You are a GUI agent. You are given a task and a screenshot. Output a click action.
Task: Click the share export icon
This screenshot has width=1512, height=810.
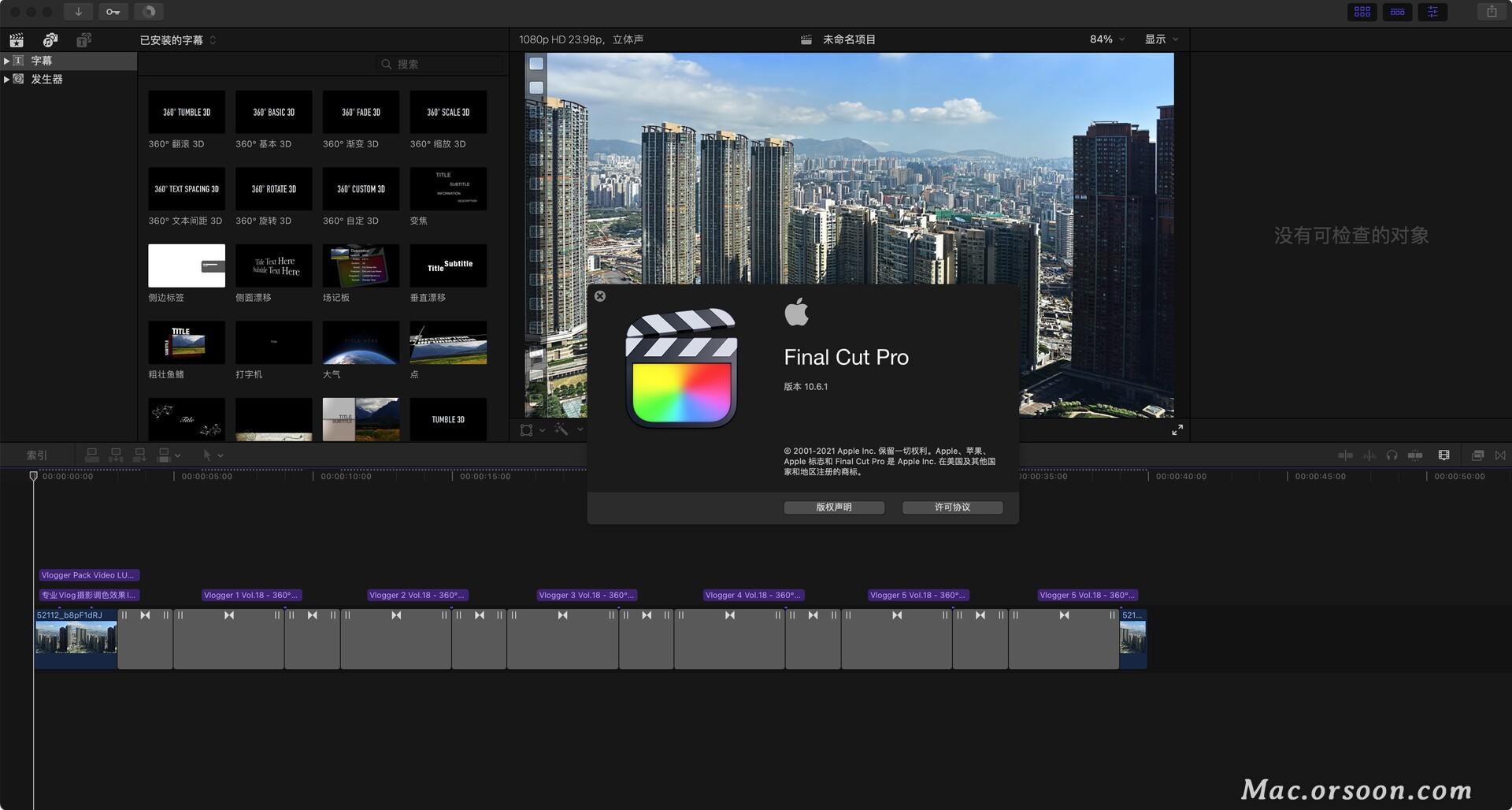point(1492,12)
